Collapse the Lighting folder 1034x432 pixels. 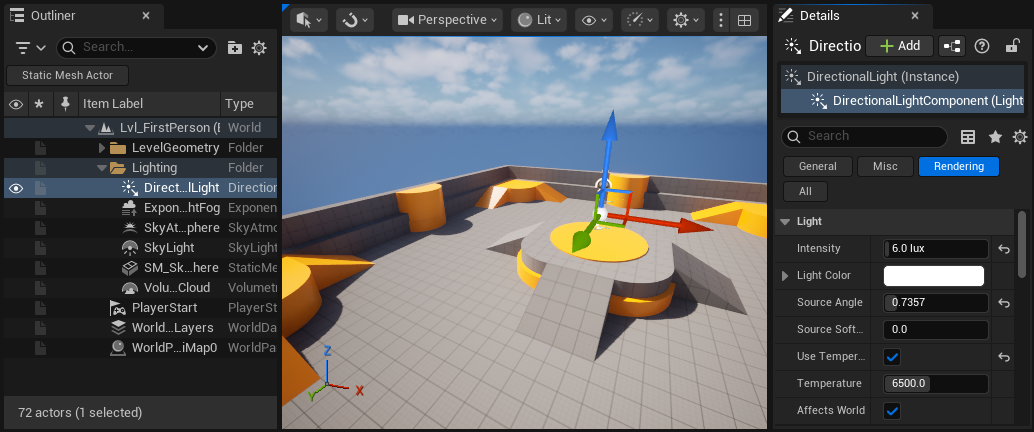coord(102,168)
